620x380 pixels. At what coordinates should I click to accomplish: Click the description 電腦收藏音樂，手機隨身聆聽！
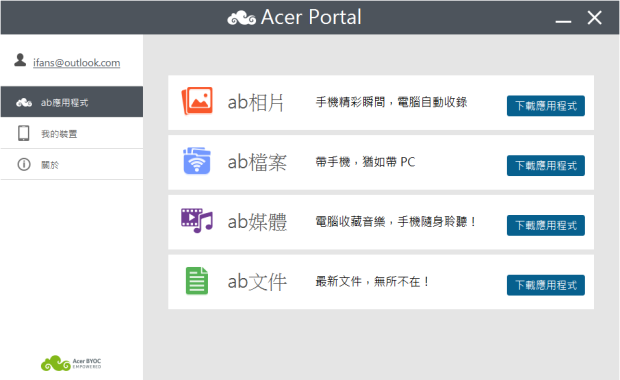(x=396, y=221)
